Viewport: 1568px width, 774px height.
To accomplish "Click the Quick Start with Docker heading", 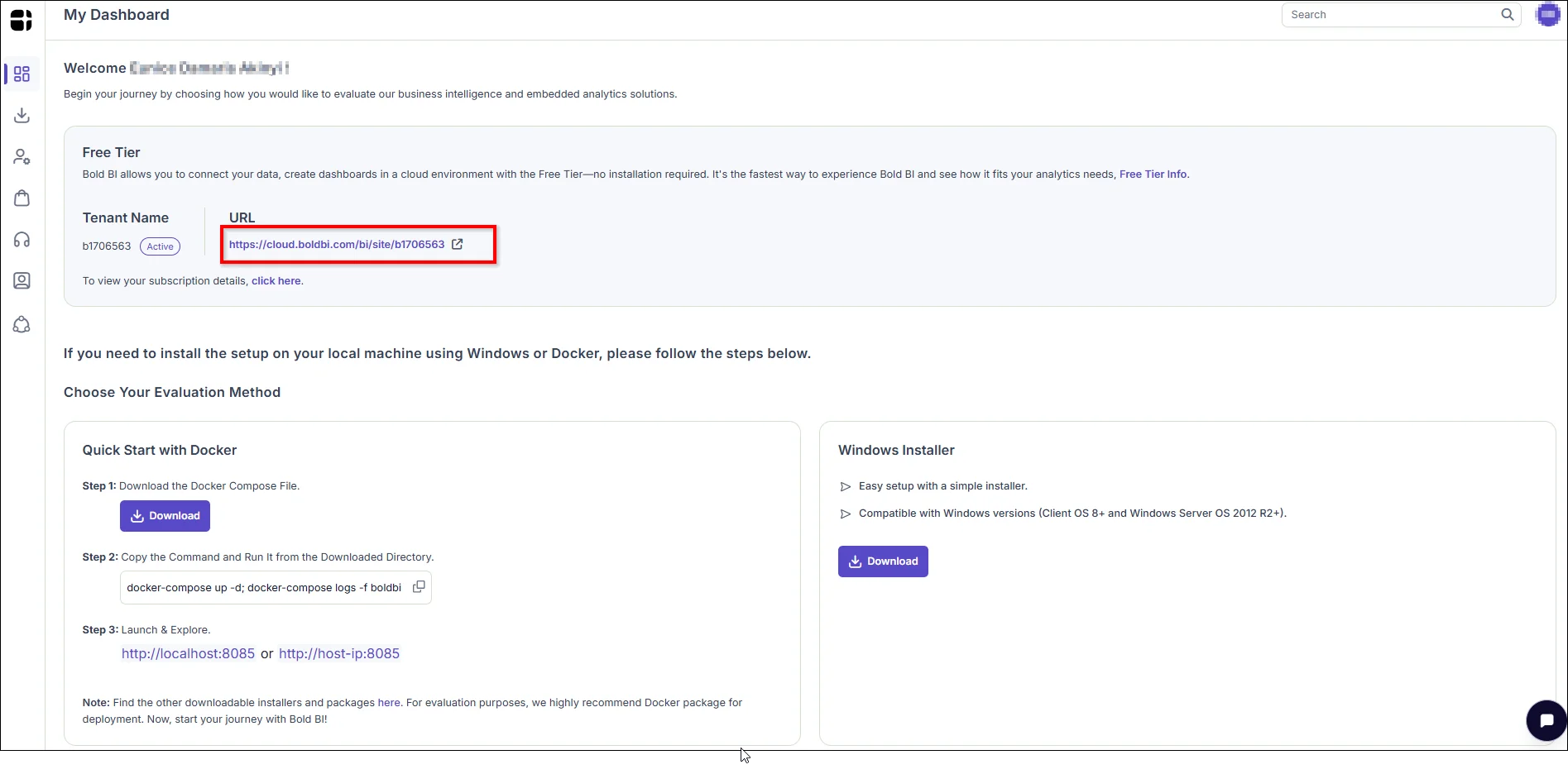I will (x=160, y=451).
